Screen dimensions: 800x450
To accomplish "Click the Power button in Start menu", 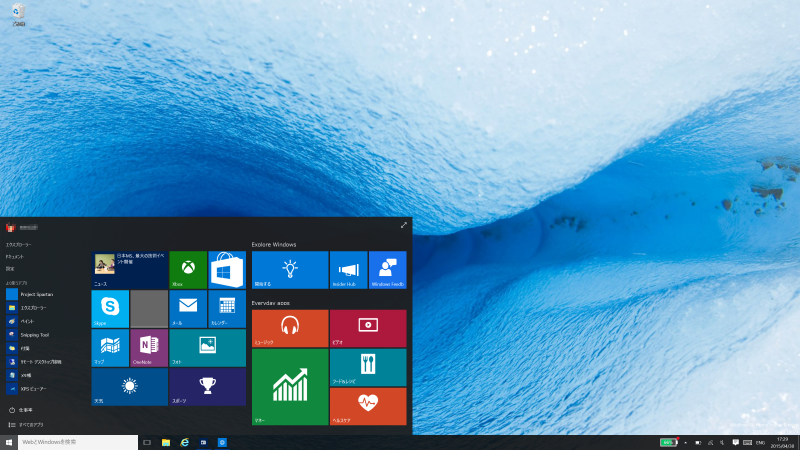I will pyautogui.click(x=24, y=410).
